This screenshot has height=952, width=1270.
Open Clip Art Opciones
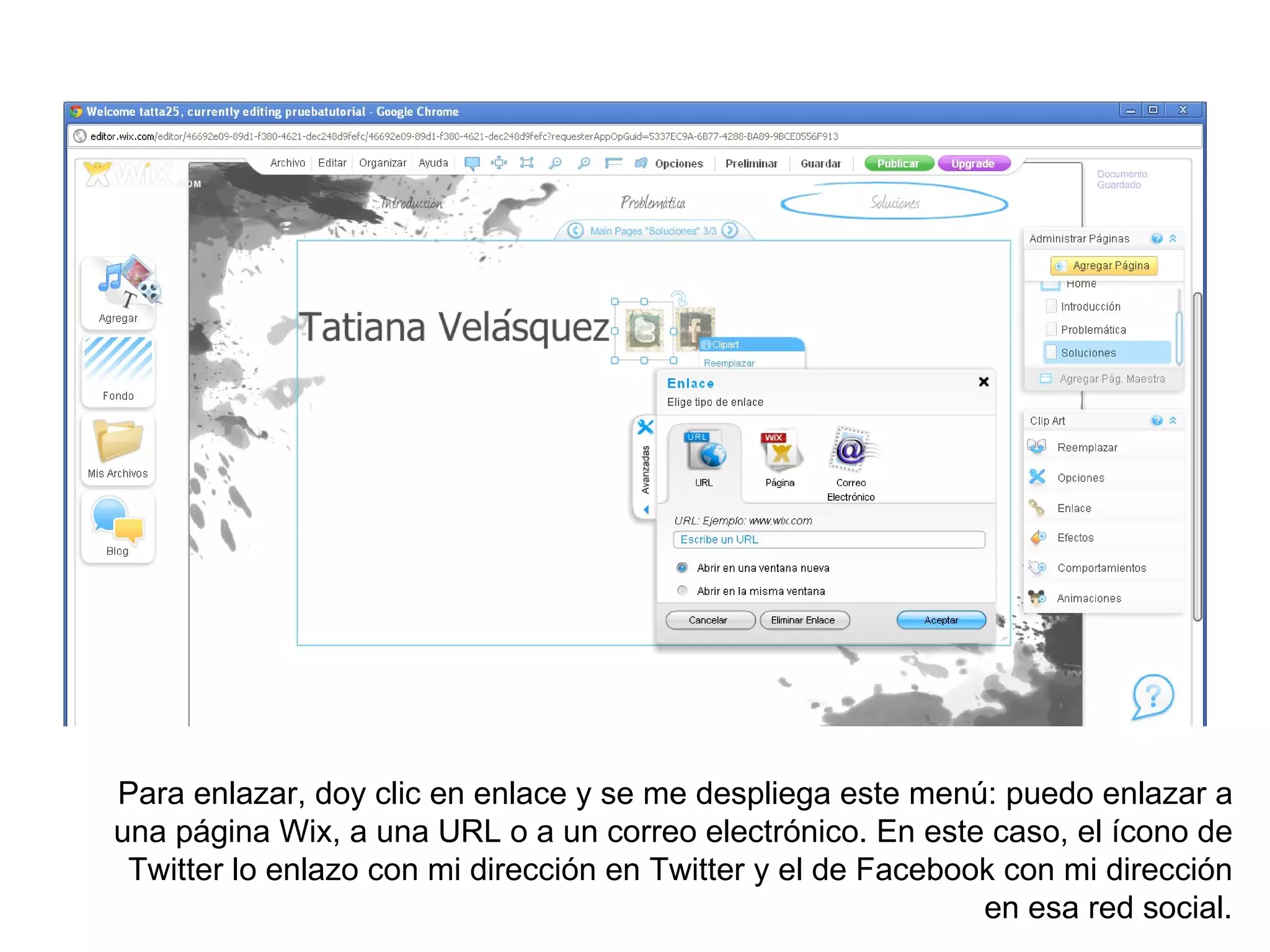(x=1104, y=478)
